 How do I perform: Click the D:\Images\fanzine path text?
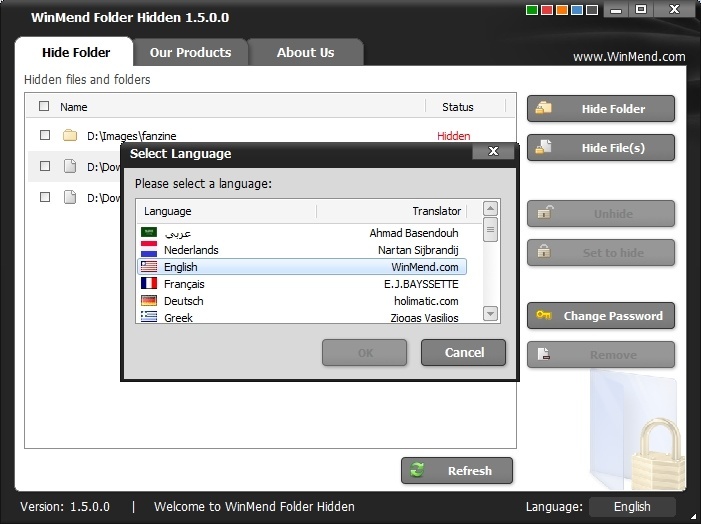(x=131, y=136)
